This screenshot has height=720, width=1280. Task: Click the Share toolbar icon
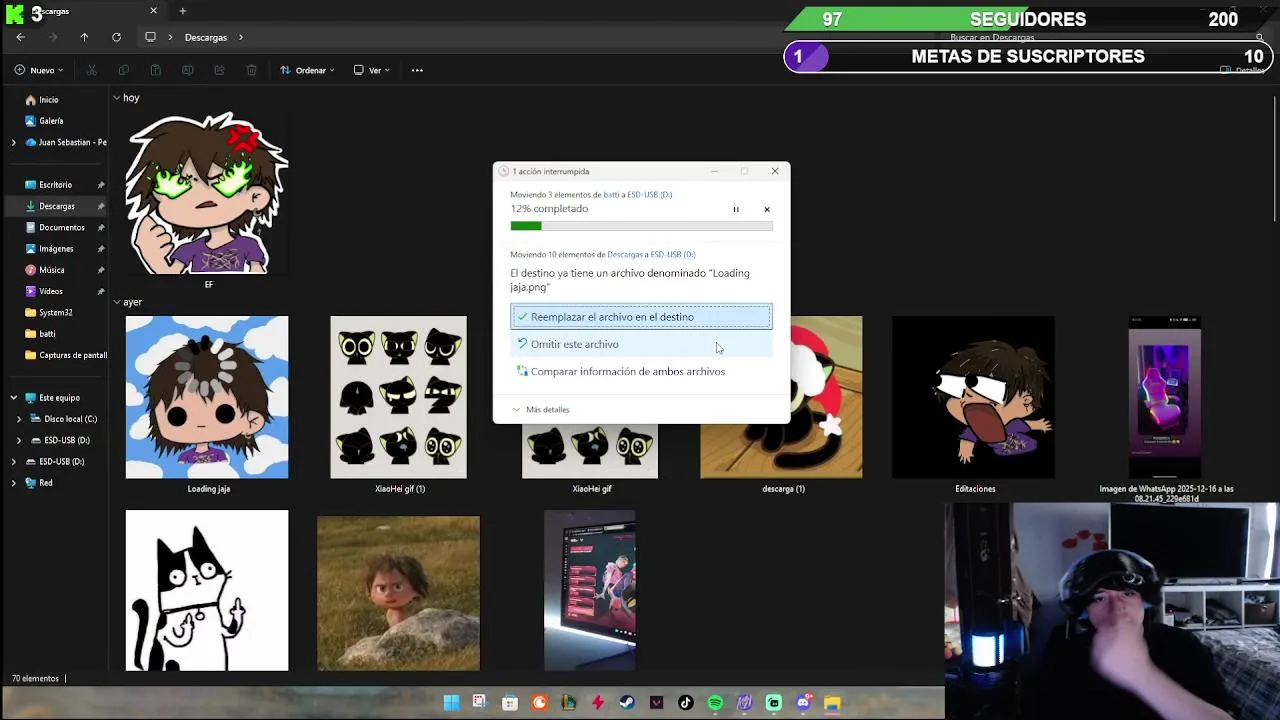tap(219, 70)
